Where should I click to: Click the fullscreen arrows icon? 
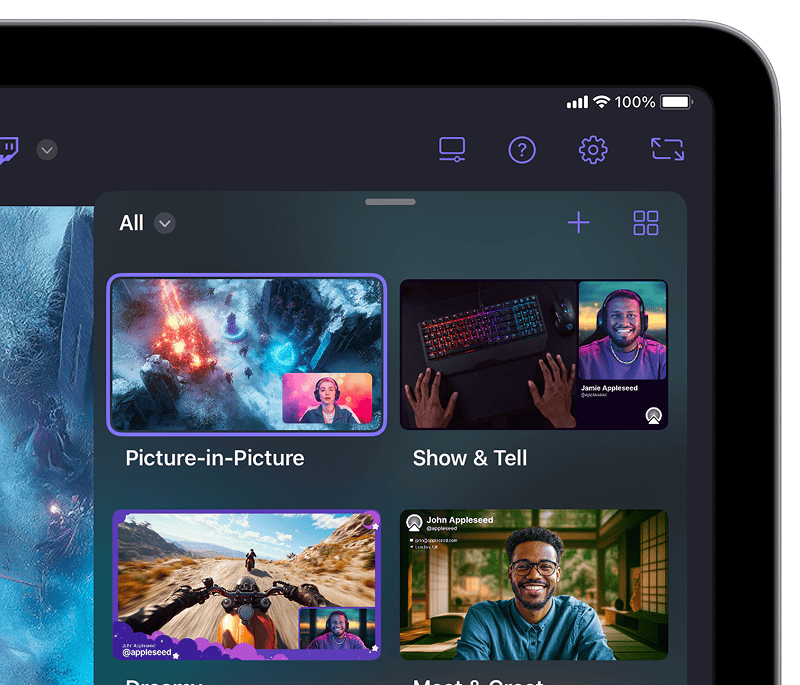pyautogui.click(x=667, y=149)
